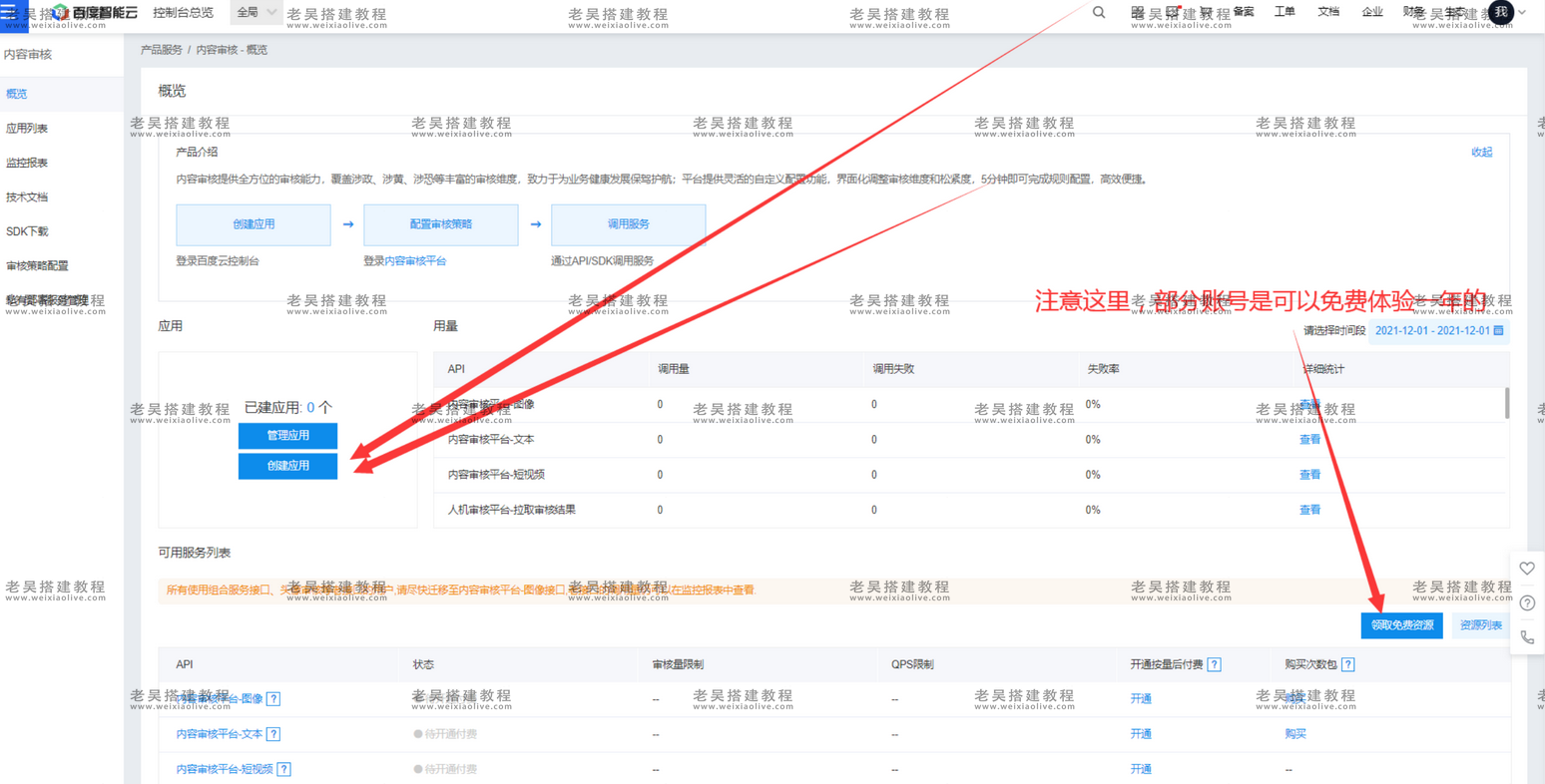This screenshot has height=784, width=1545.
Task: Click 购买 for 内容审核平台-文本 row
Action: click(1295, 734)
